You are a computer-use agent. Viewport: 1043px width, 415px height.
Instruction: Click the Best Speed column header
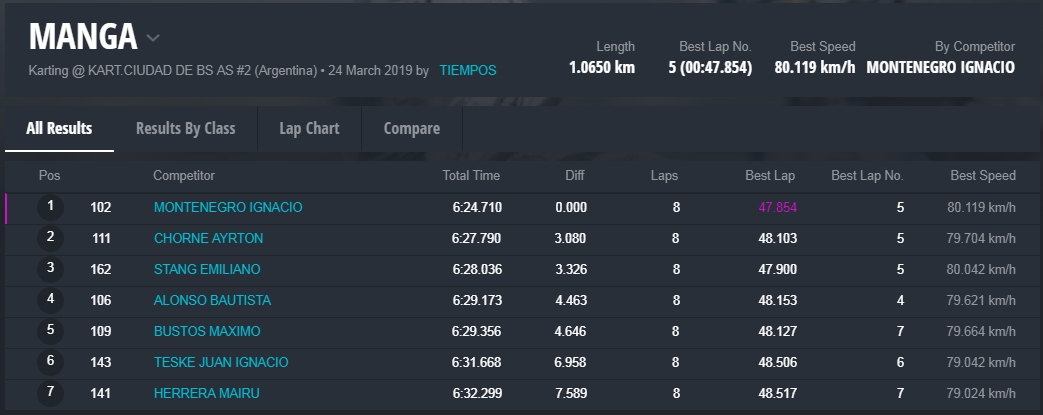point(983,176)
